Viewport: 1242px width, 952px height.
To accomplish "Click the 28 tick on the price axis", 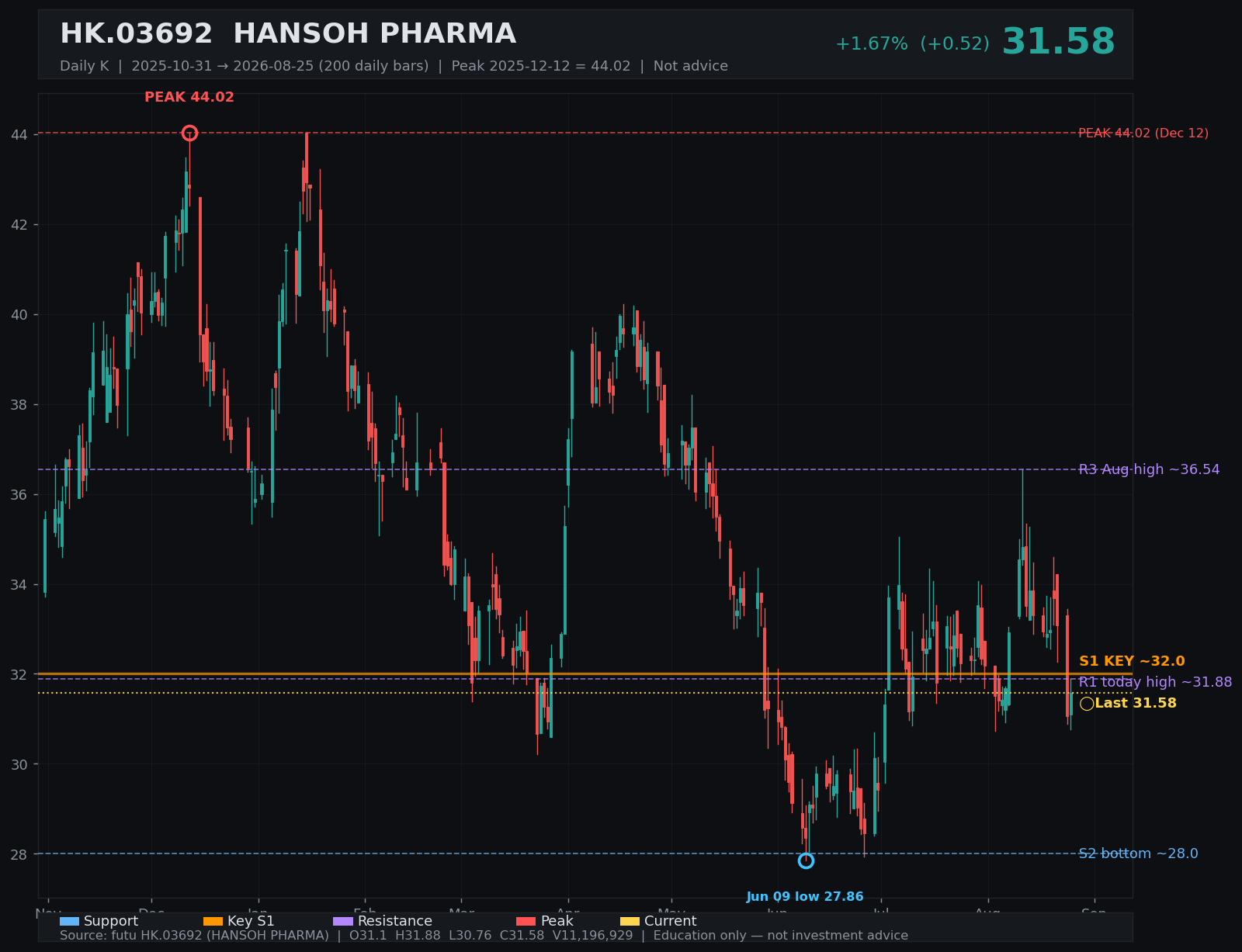I will point(19,855).
